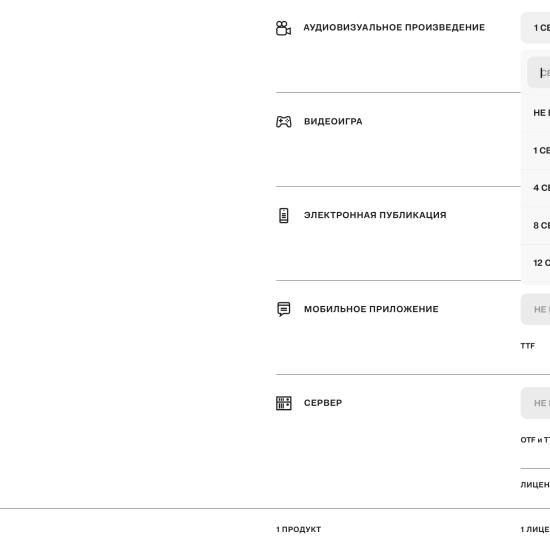The height and width of the screenshot is (550, 550).
Task: Collapse the audiovisual dropdown showing 1 СЕ at top
Action: [x=535, y=28]
